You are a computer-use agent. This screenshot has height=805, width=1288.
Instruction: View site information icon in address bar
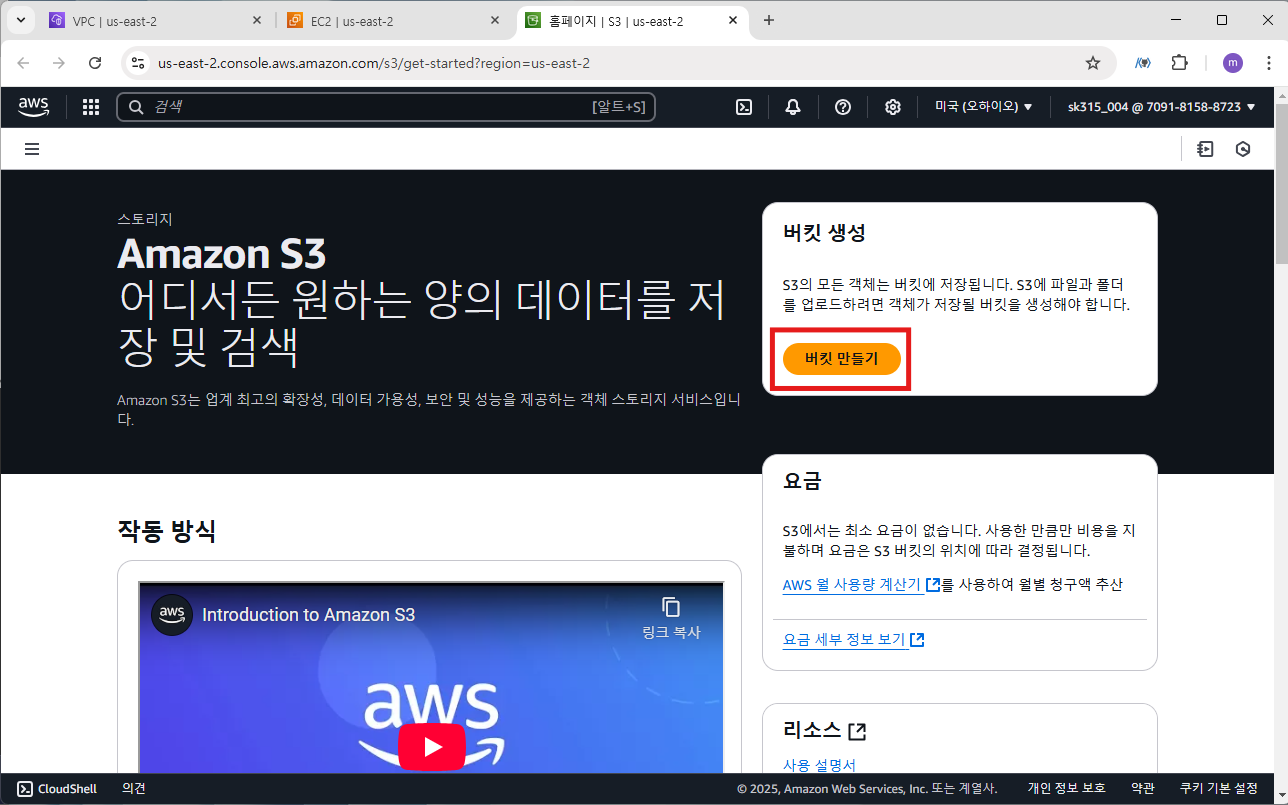[138, 63]
